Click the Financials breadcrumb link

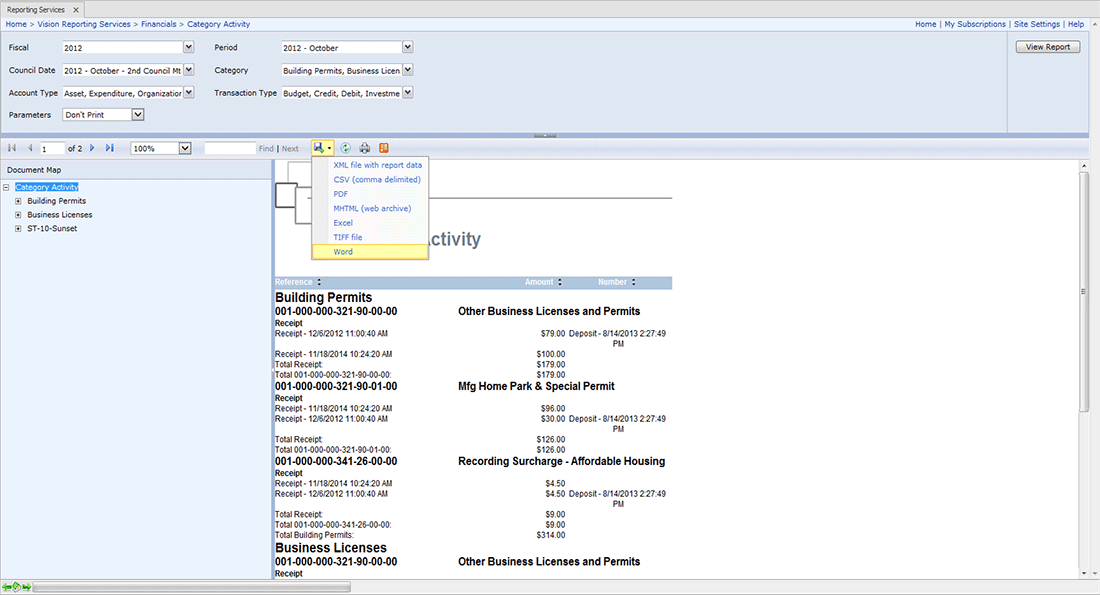tap(159, 24)
